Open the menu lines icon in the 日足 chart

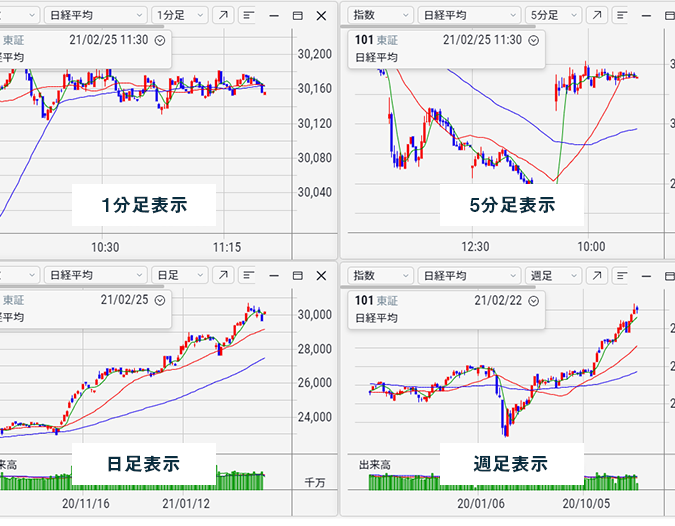[248, 275]
